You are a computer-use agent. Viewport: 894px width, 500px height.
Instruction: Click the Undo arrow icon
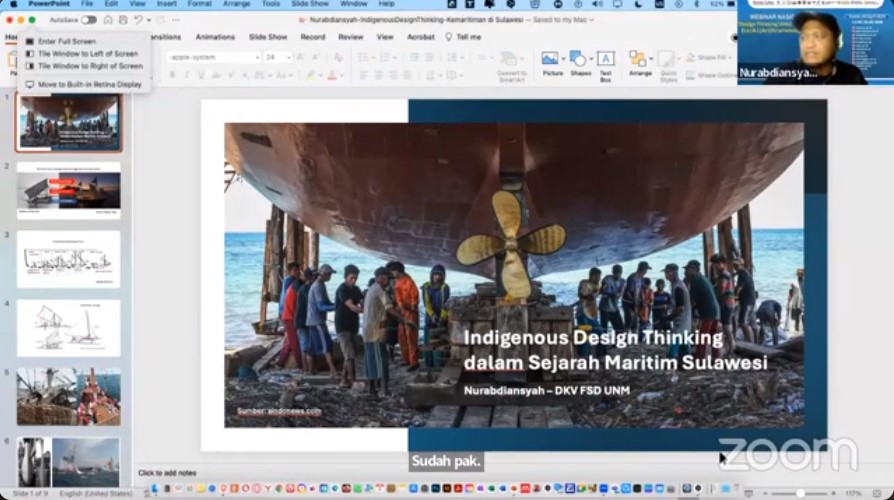(138, 20)
